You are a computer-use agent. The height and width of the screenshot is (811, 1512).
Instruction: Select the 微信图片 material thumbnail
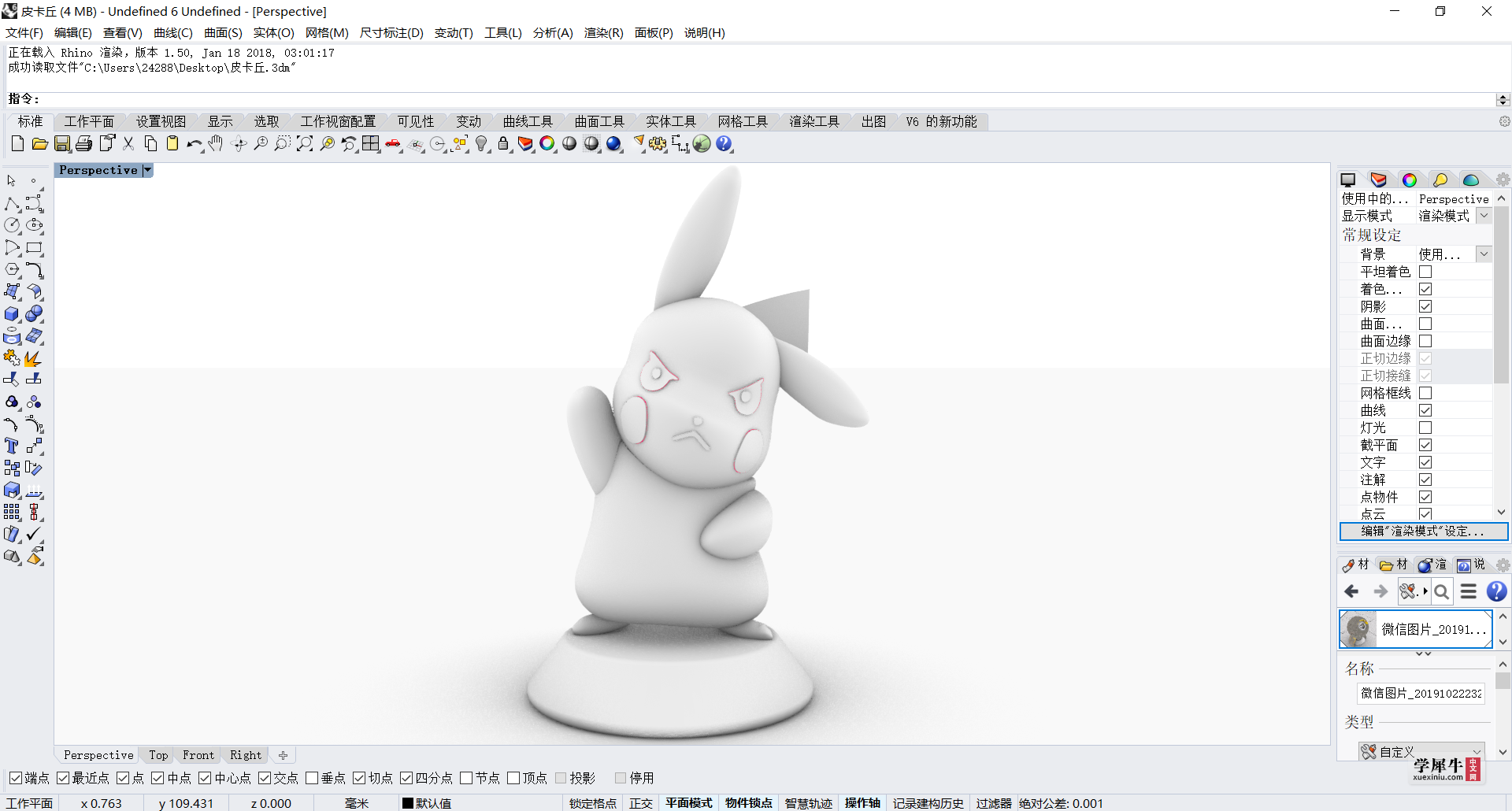tap(1358, 629)
